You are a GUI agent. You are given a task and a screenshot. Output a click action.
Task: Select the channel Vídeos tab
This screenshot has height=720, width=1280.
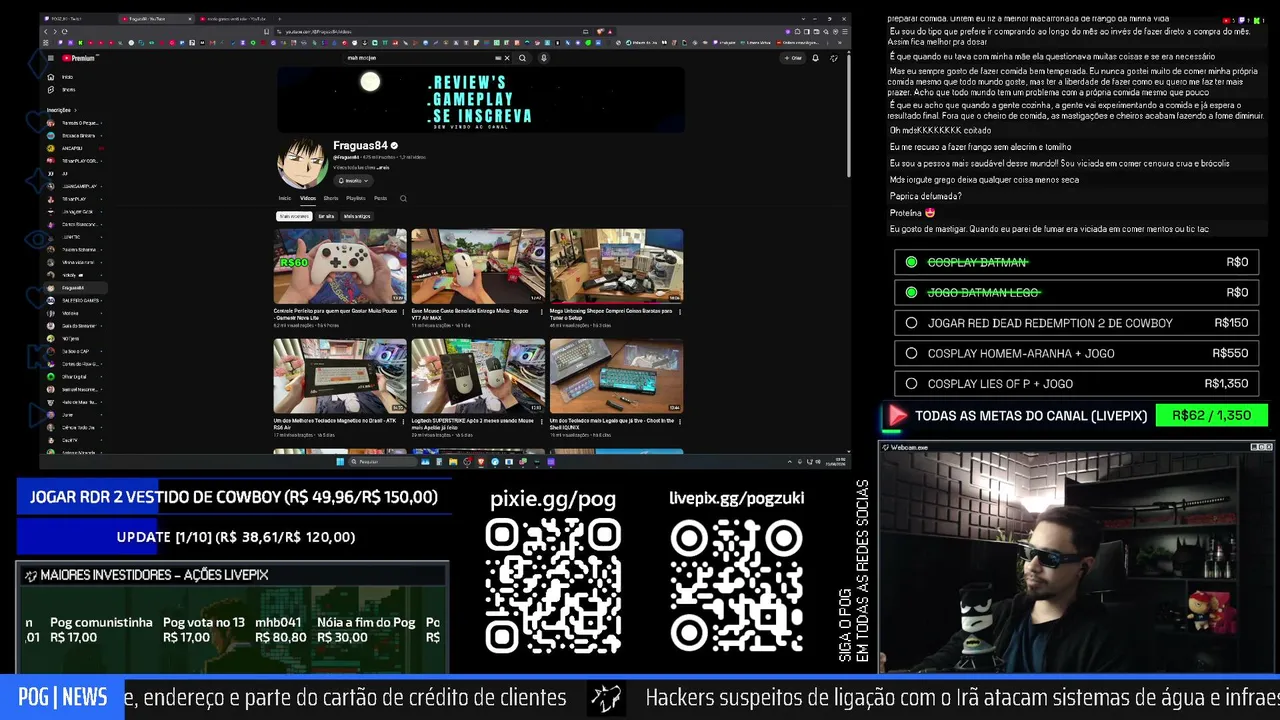pos(308,198)
